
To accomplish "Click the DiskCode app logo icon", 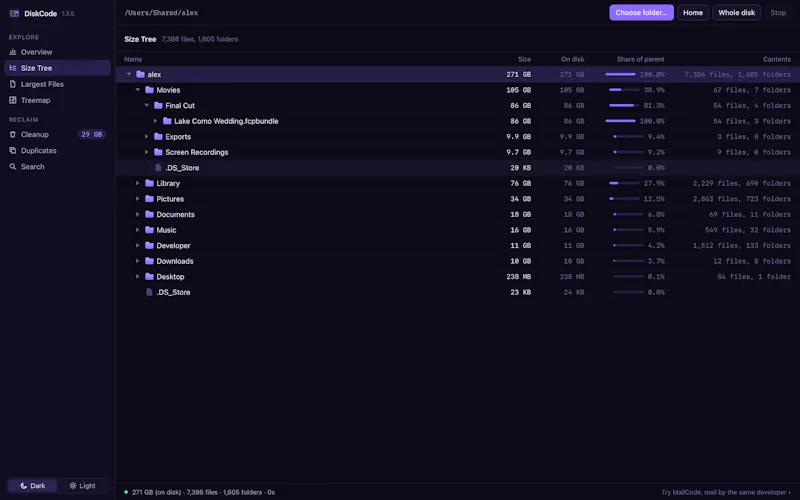I will [x=14, y=13].
